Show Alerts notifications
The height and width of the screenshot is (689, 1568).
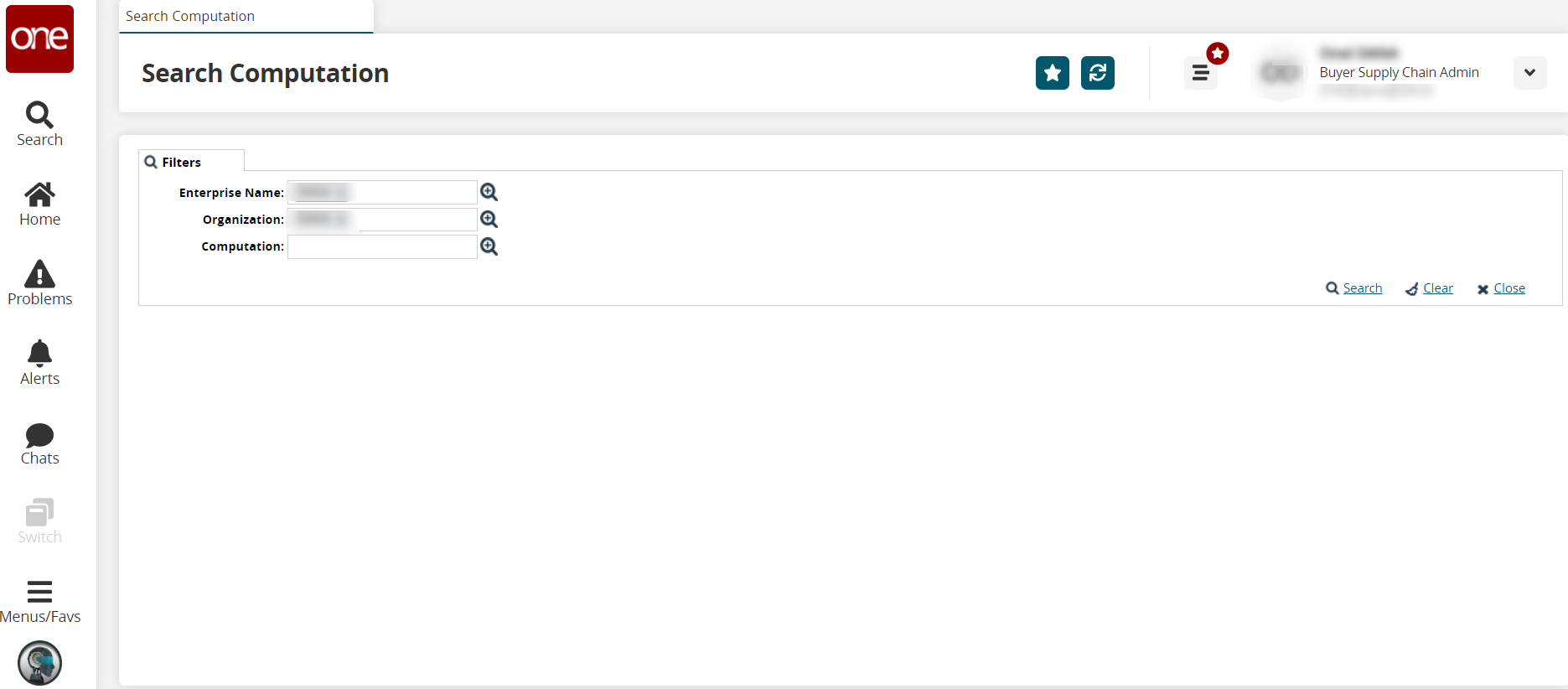[39, 363]
